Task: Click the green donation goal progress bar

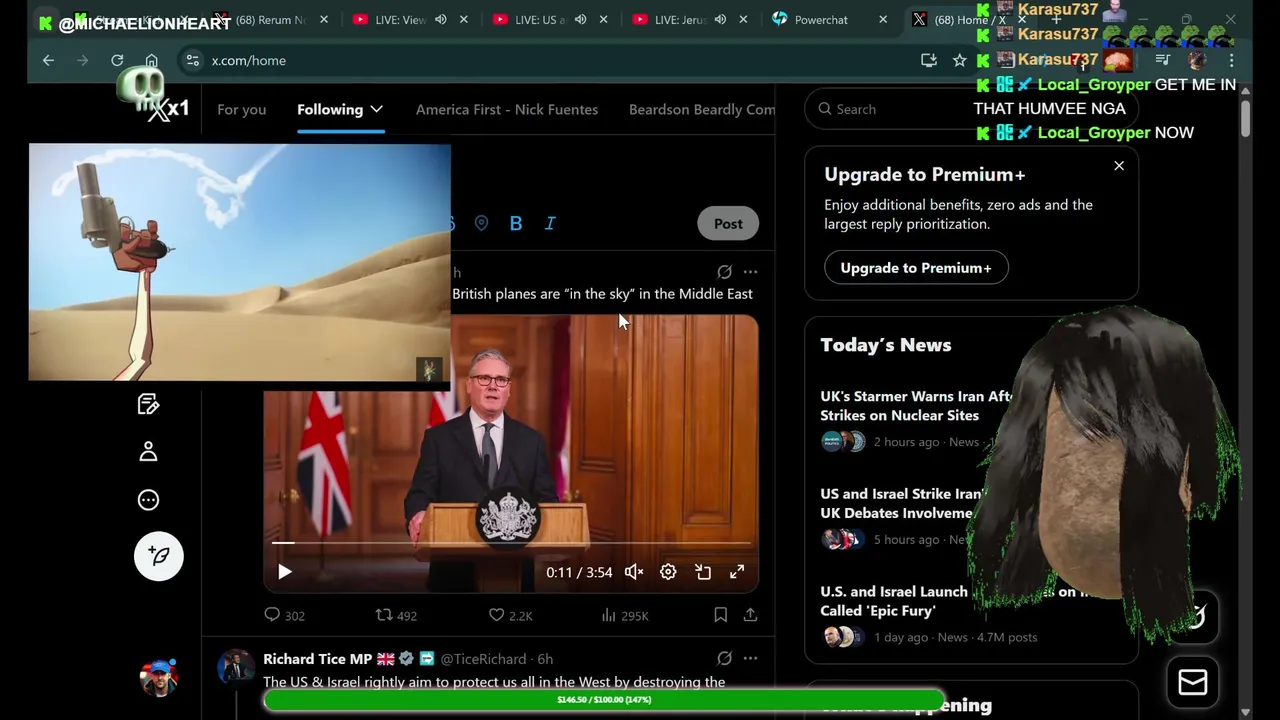Action: pyautogui.click(x=604, y=700)
